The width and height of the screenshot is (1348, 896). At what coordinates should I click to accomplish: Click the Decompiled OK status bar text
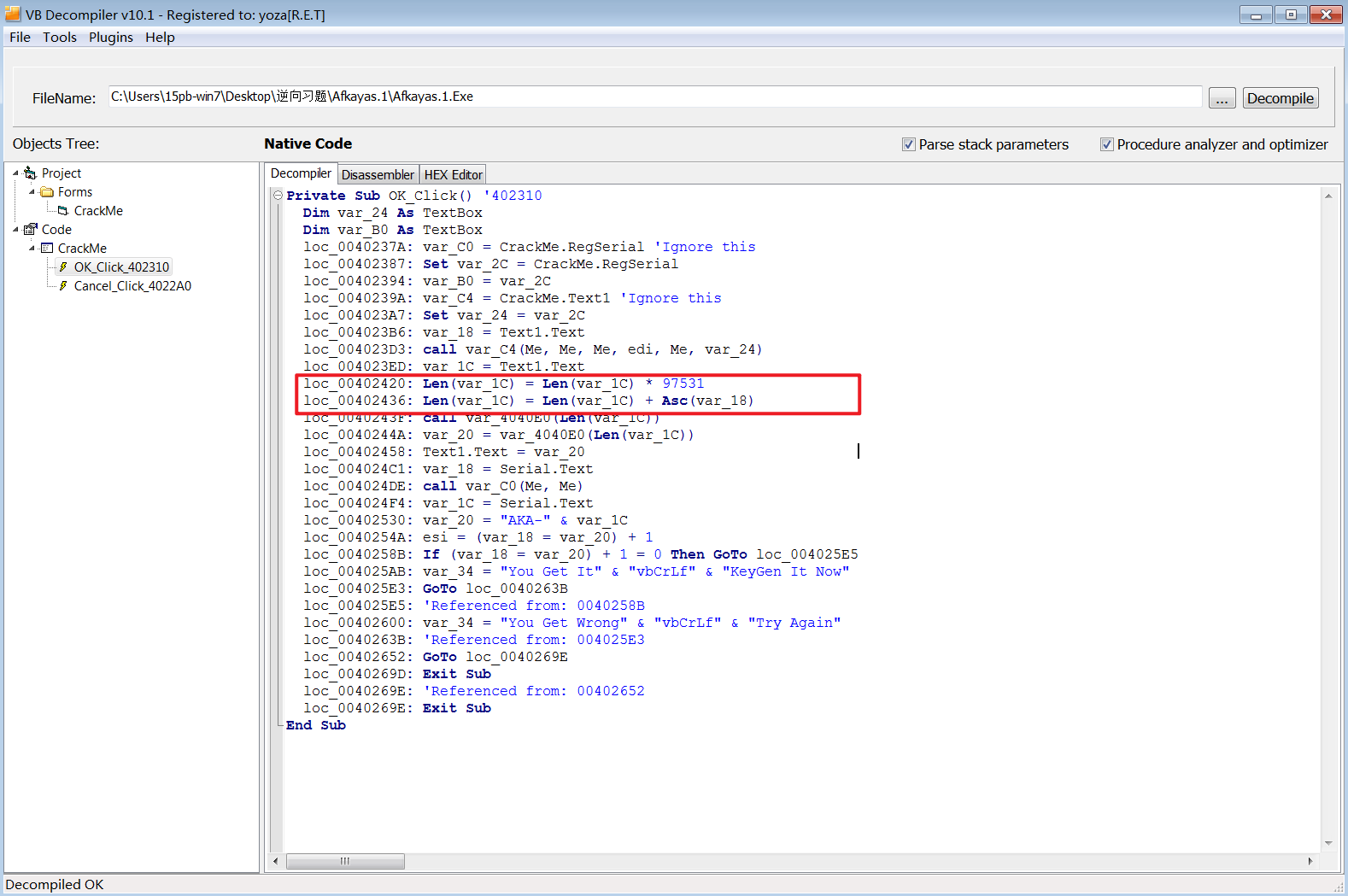(x=55, y=885)
